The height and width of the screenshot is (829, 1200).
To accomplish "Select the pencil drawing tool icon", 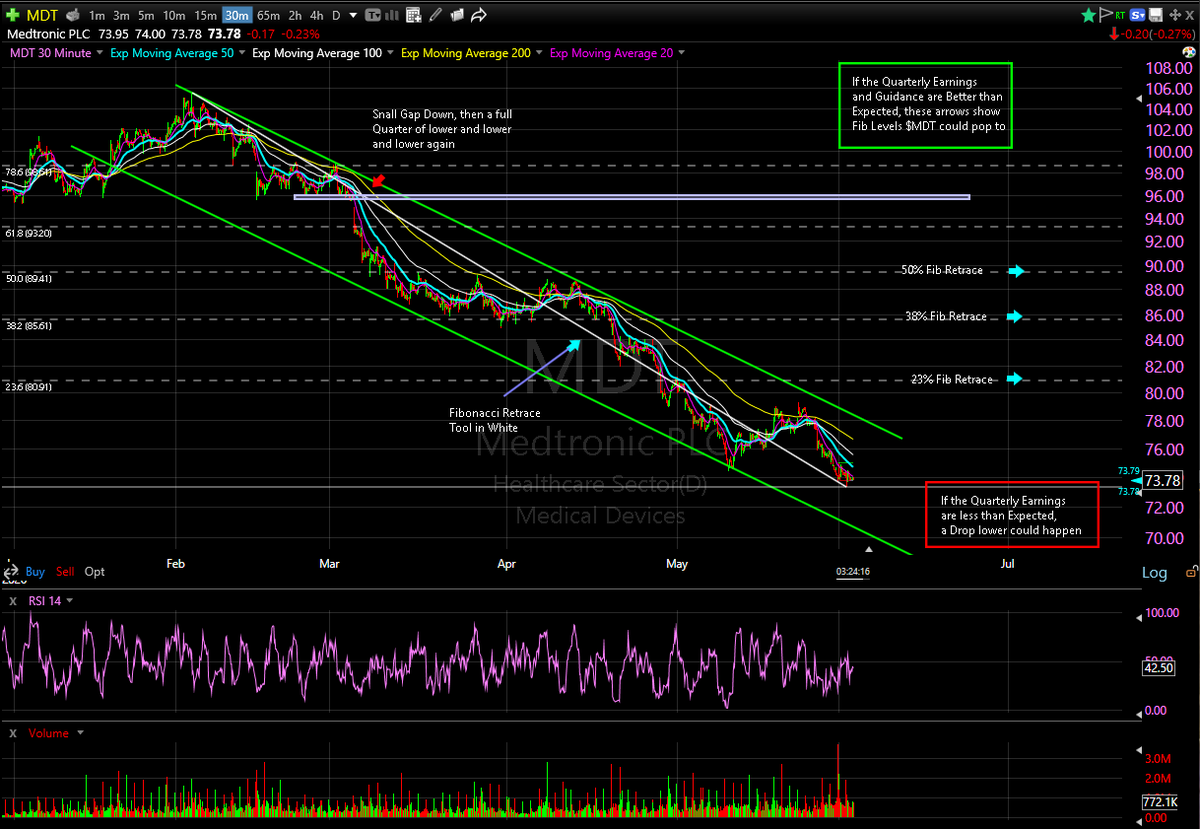I will (x=435, y=15).
